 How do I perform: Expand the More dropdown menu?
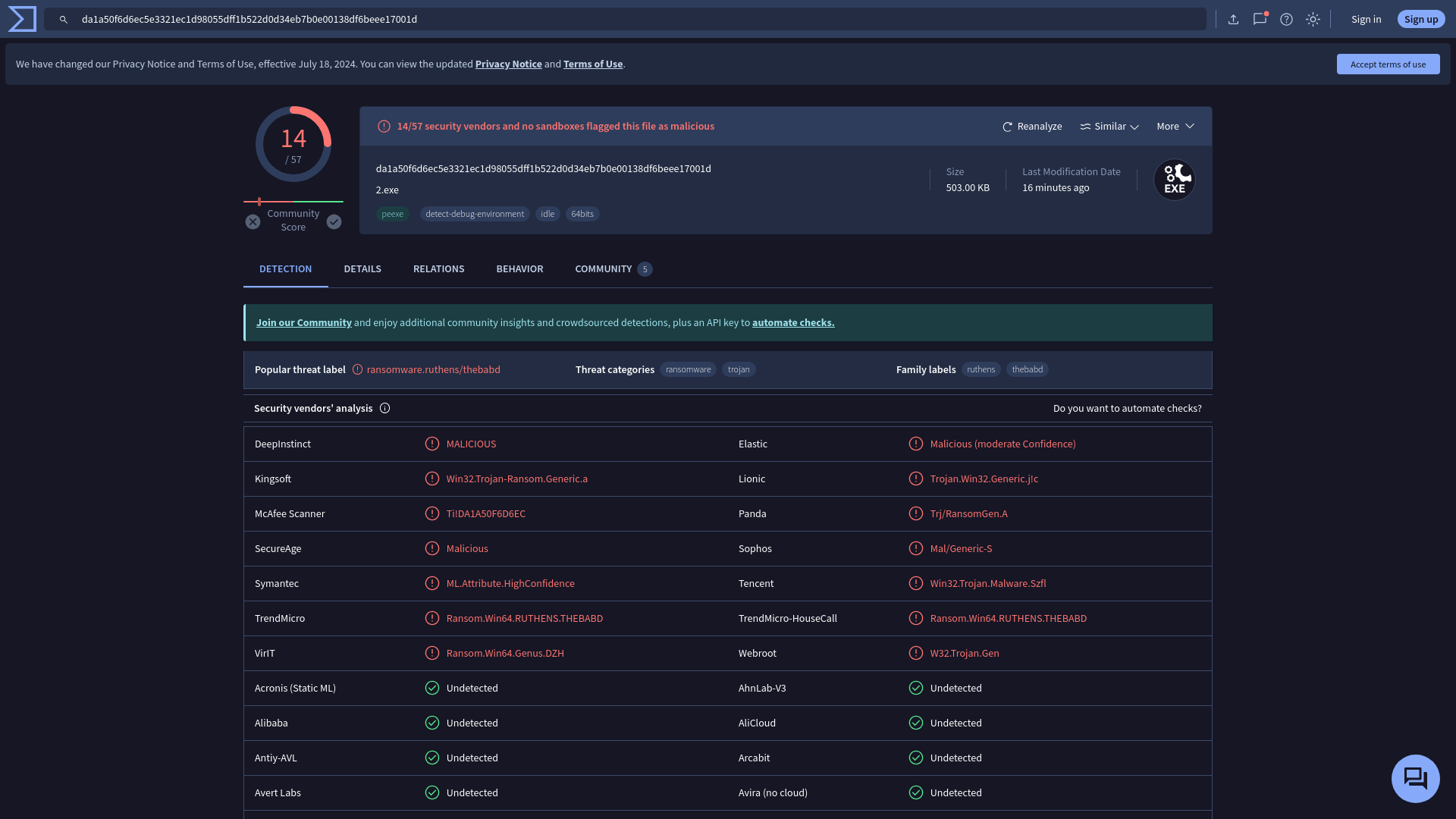coord(1175,127)
